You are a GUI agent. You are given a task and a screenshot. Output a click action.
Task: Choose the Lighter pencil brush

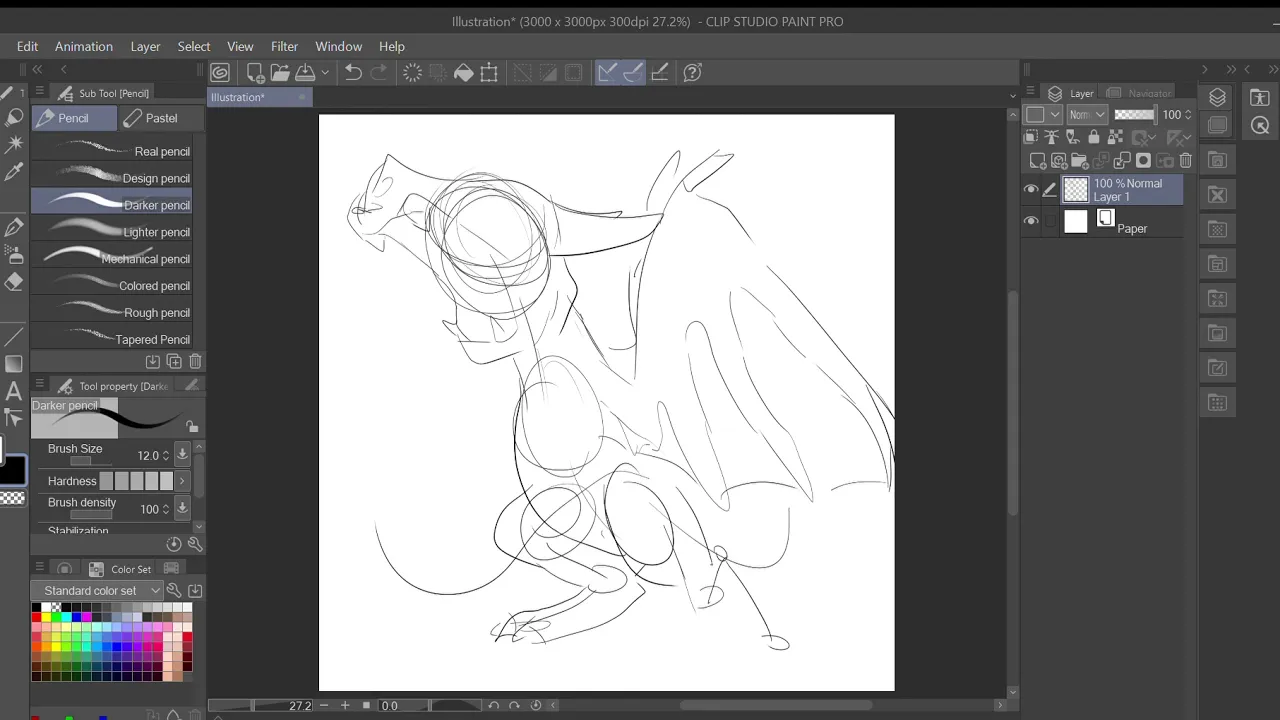(112, 232)
